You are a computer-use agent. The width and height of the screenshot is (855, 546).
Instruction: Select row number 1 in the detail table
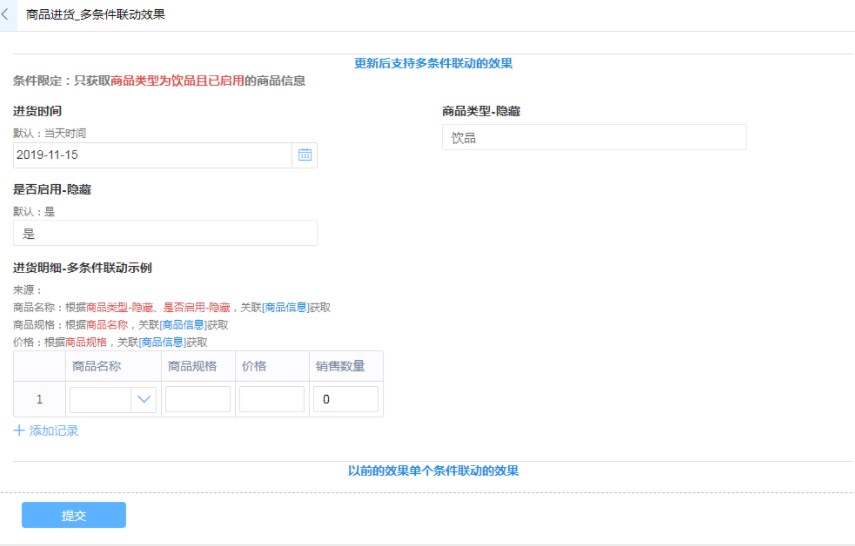tap(39, 400)
